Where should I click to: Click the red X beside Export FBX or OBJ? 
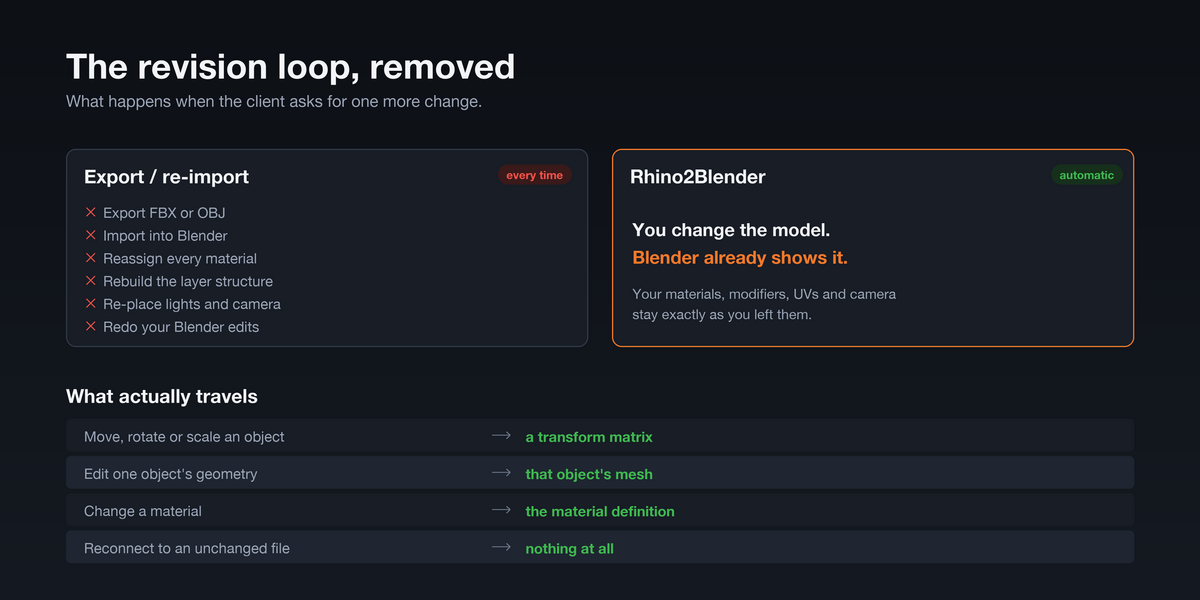(x=90, y=212)
